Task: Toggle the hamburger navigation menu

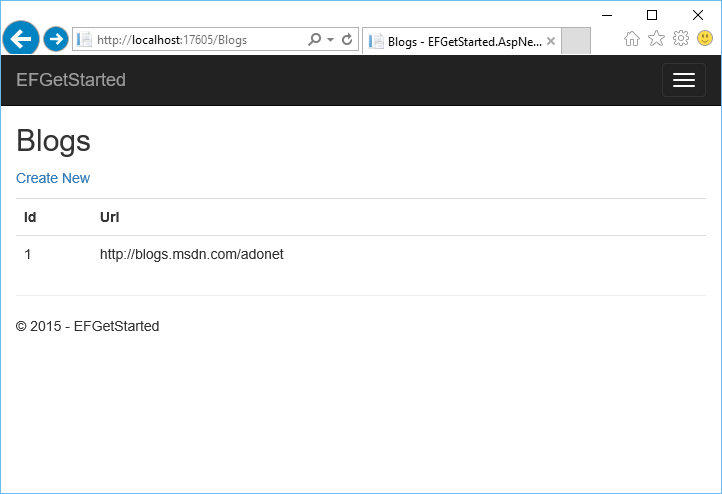Action: pyautogui.click(x=683, y=80)
